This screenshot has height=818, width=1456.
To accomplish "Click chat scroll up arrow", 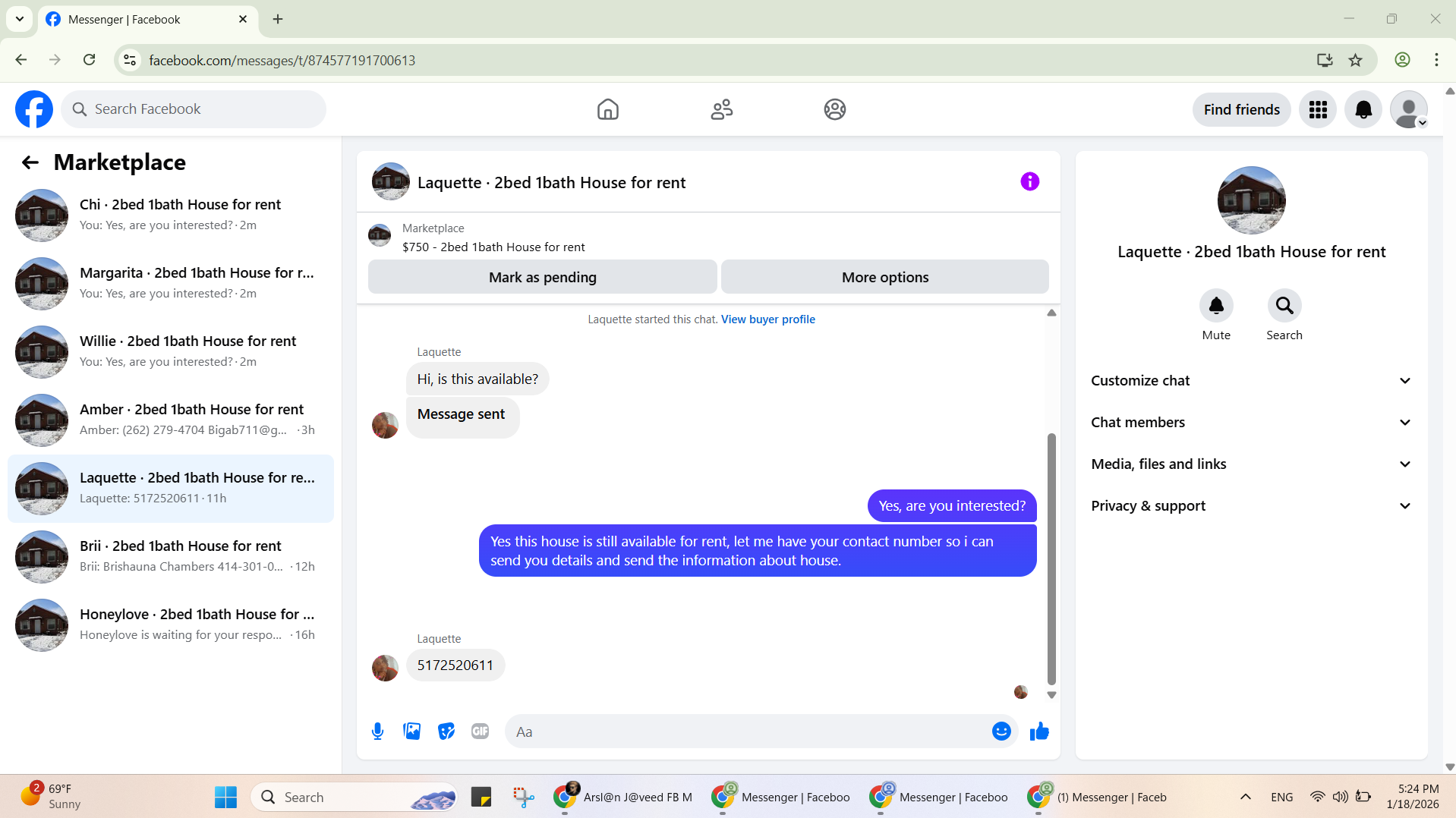I will coord(1051,313).
